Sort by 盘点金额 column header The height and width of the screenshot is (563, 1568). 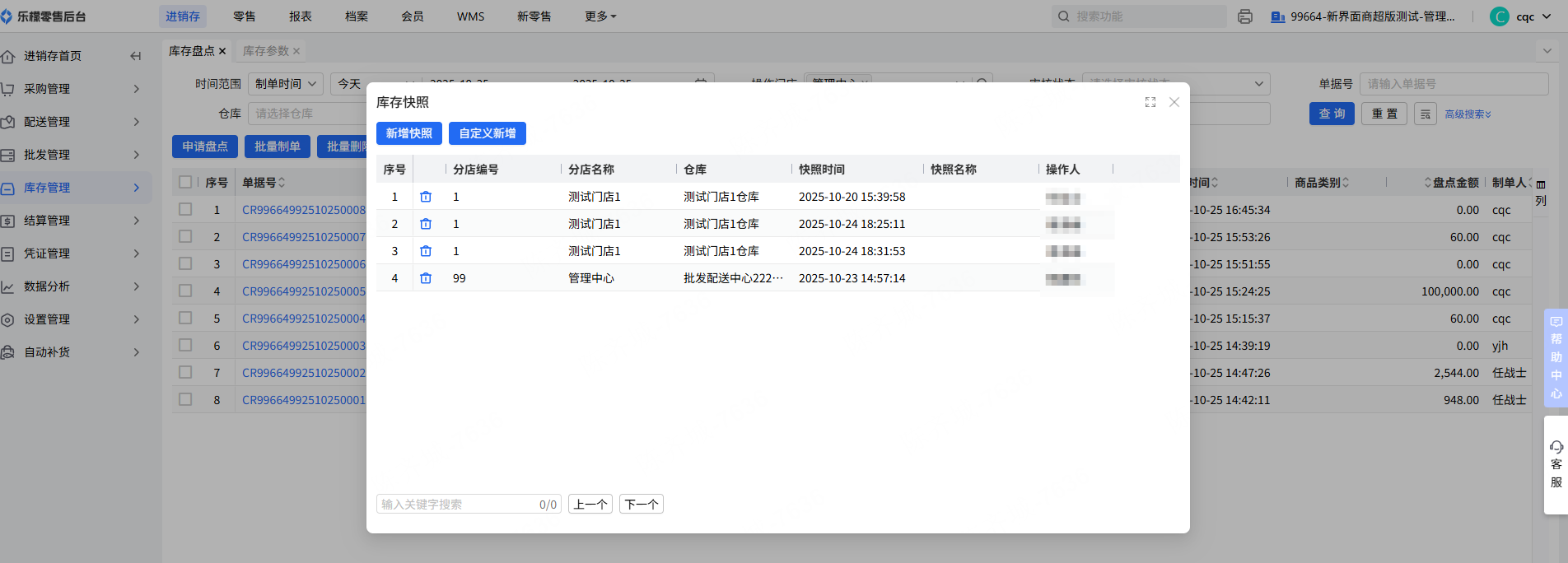1451,183
